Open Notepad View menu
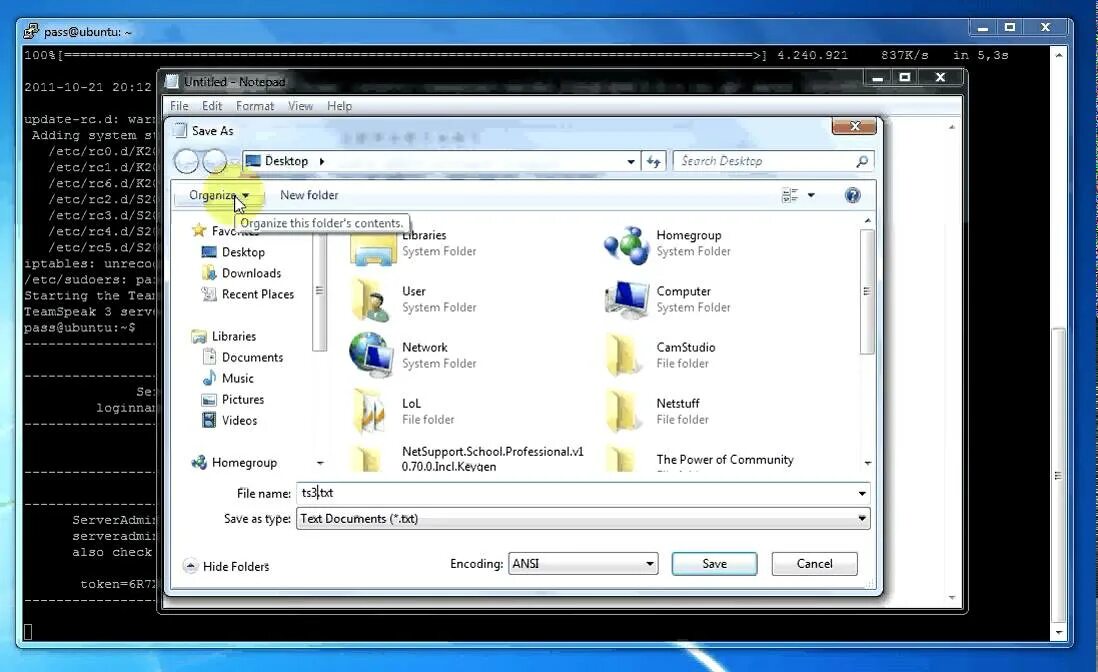Viewport: 1098px width, 672px height. click(x=300, y=106)
